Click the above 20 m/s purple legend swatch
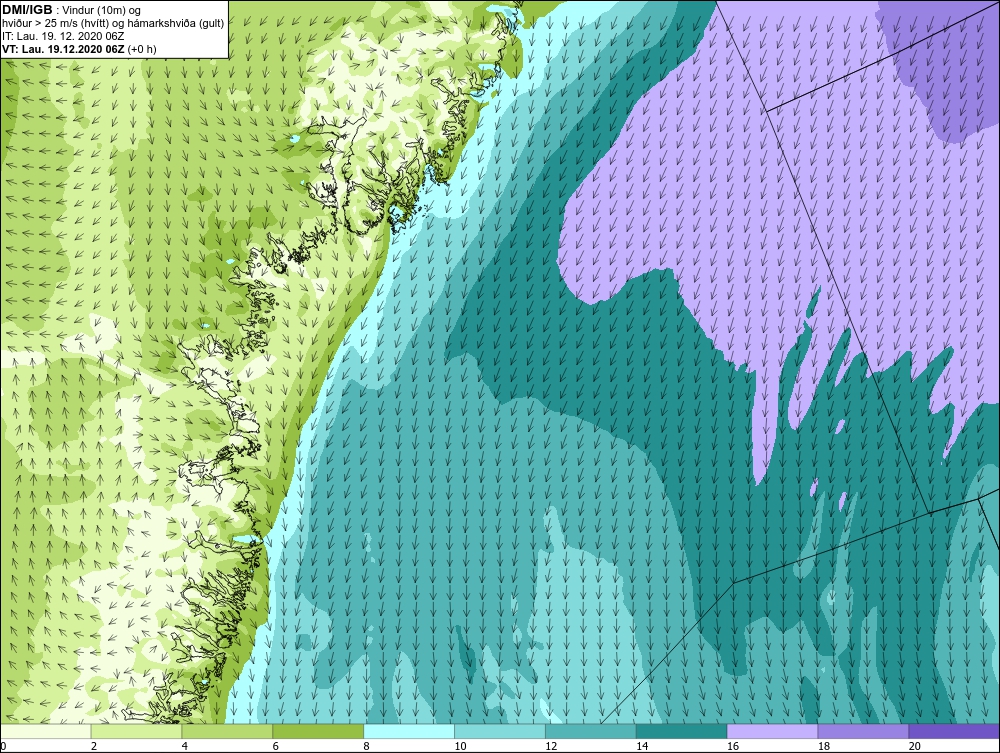 [954, 731]
